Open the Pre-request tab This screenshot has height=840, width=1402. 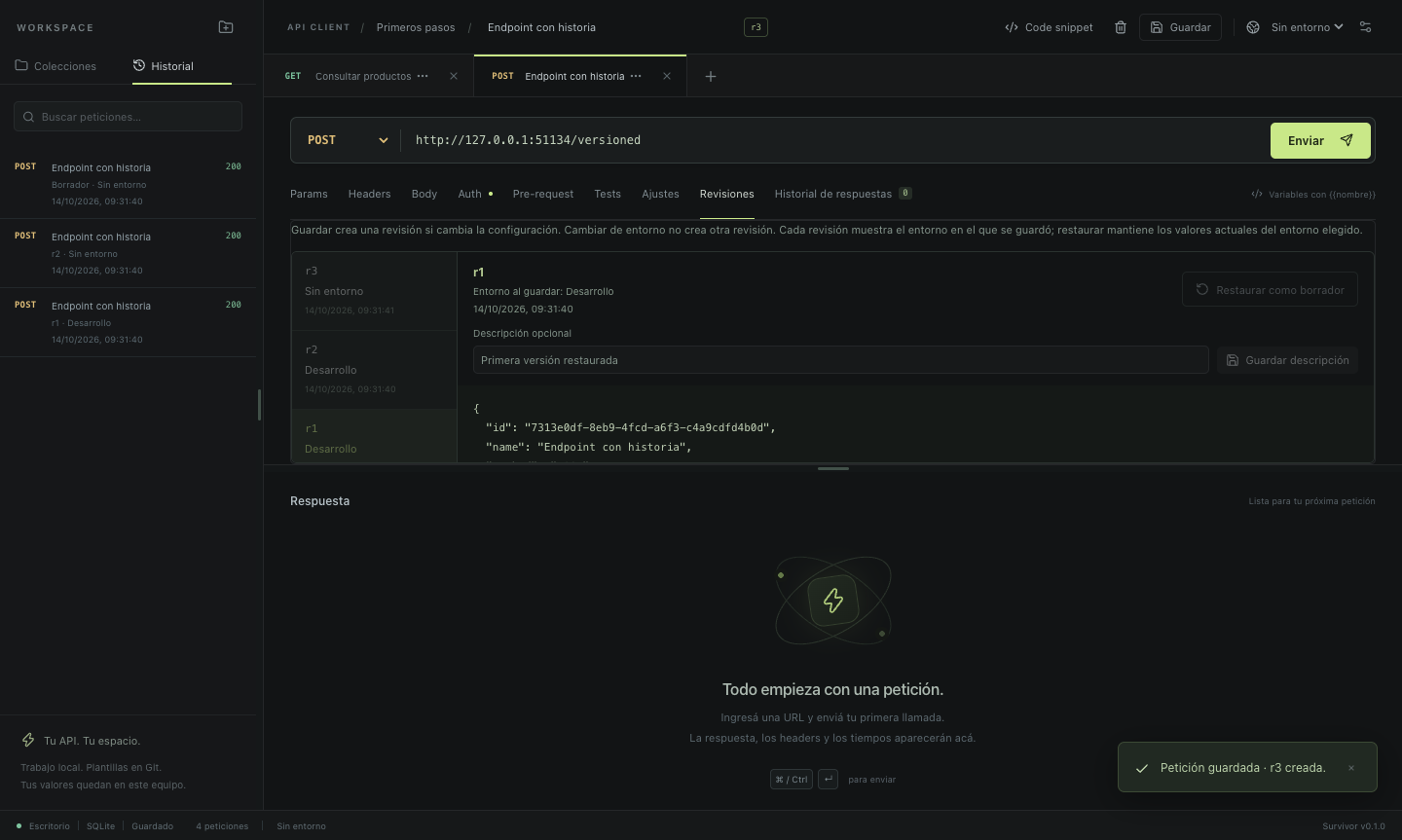click(x=543, y=194)
